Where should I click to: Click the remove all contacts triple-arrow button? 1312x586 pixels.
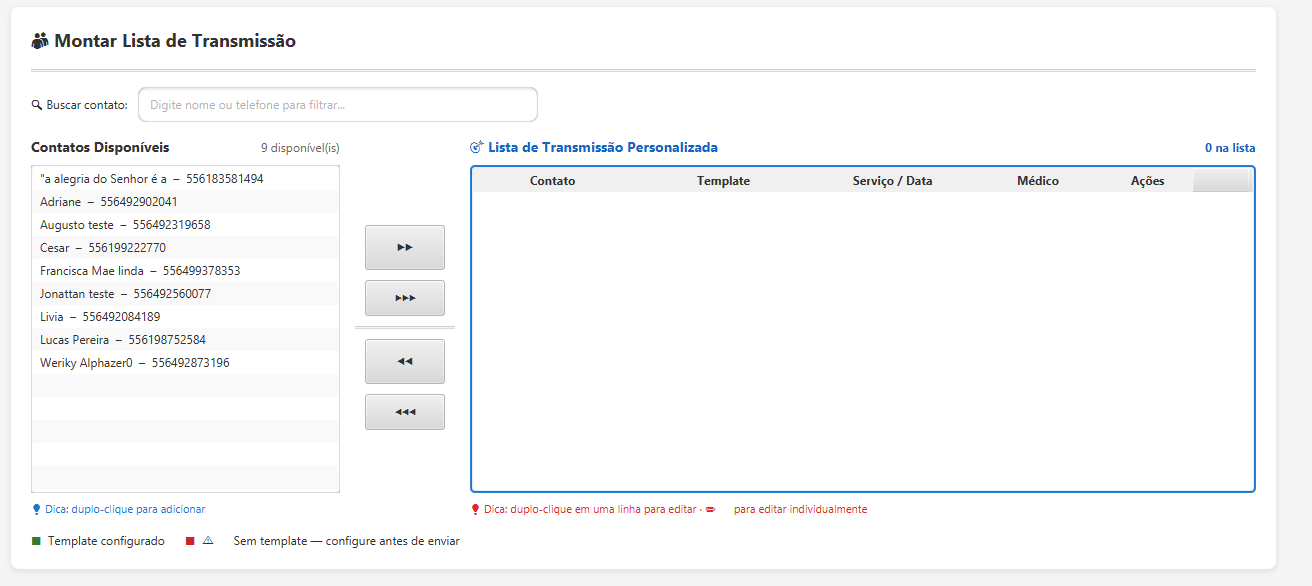tap(404, 412)
